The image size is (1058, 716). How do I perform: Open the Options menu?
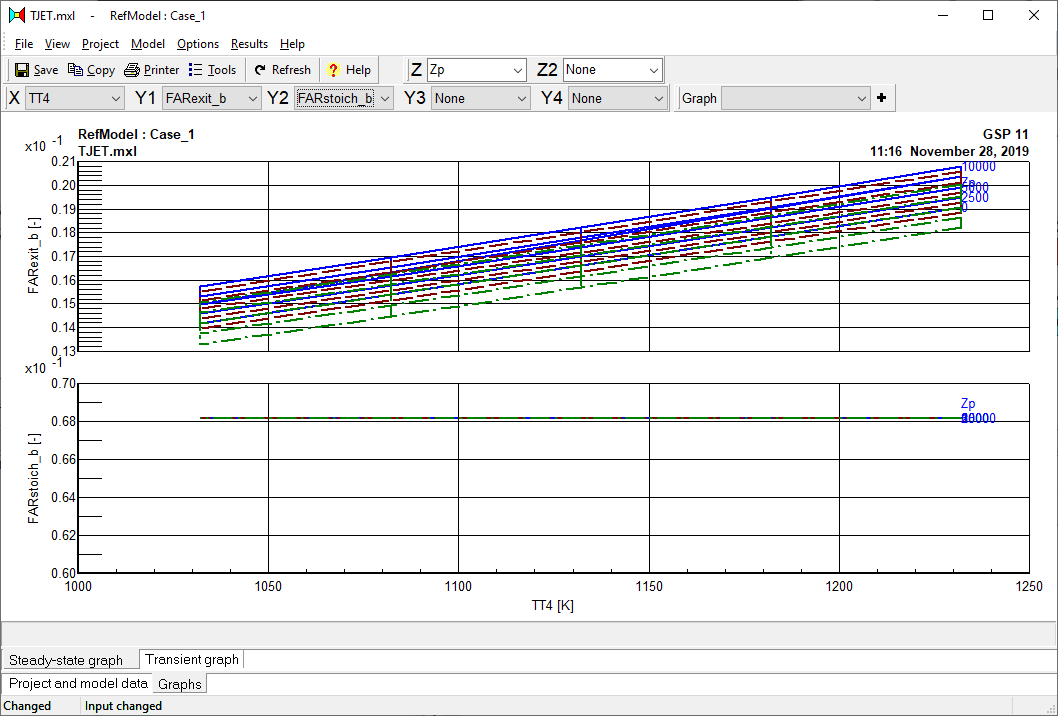(198, 43)
